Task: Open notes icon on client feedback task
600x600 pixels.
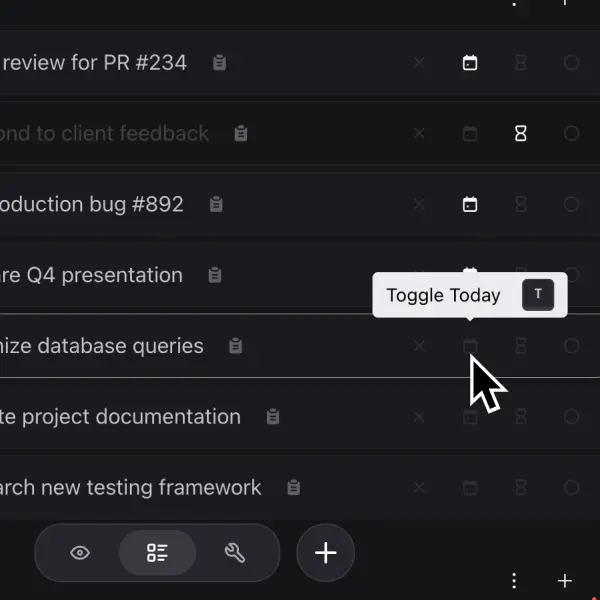Action: [x=241, y=134]
